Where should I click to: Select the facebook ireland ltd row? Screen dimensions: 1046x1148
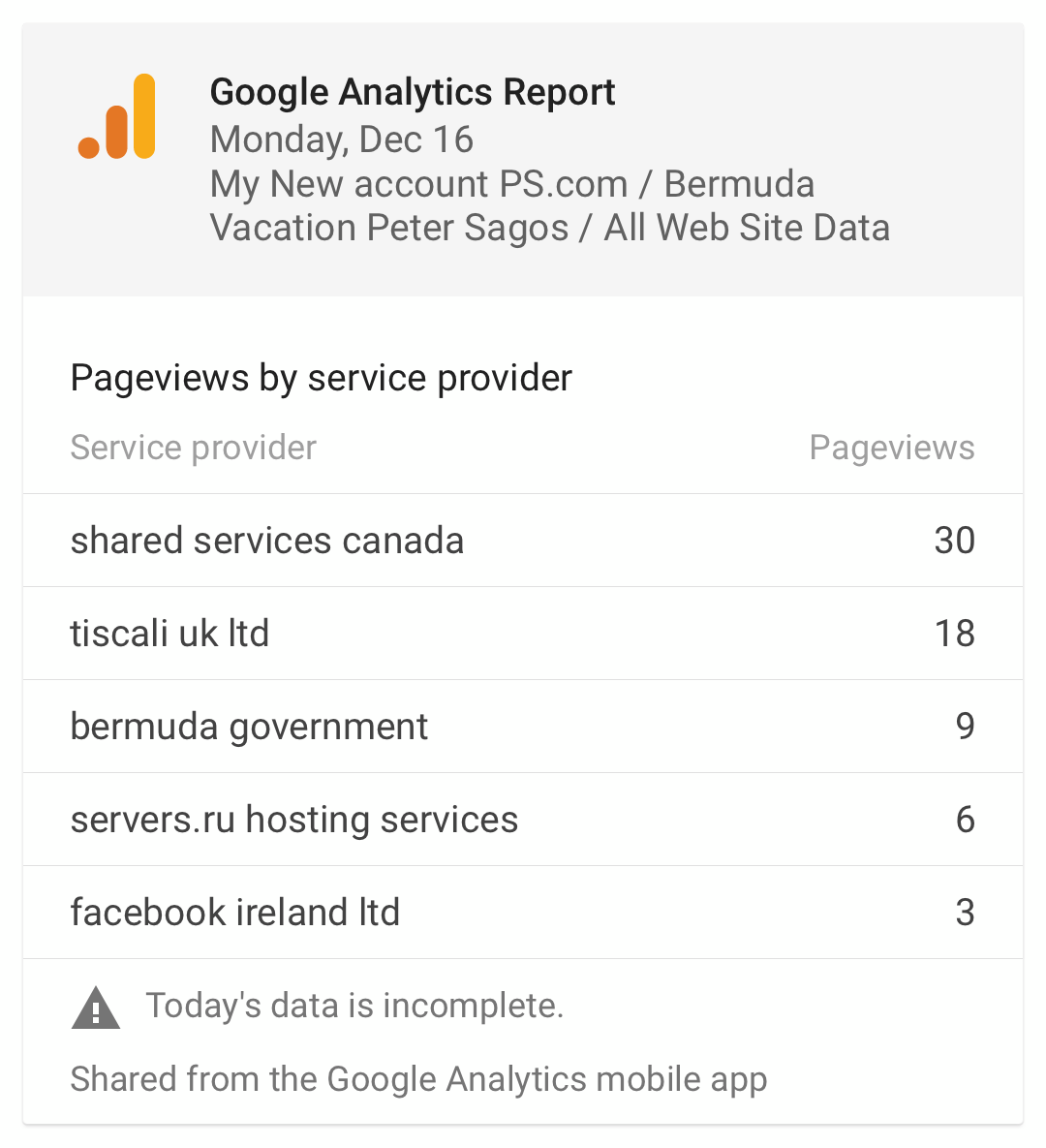coord(523,913)
